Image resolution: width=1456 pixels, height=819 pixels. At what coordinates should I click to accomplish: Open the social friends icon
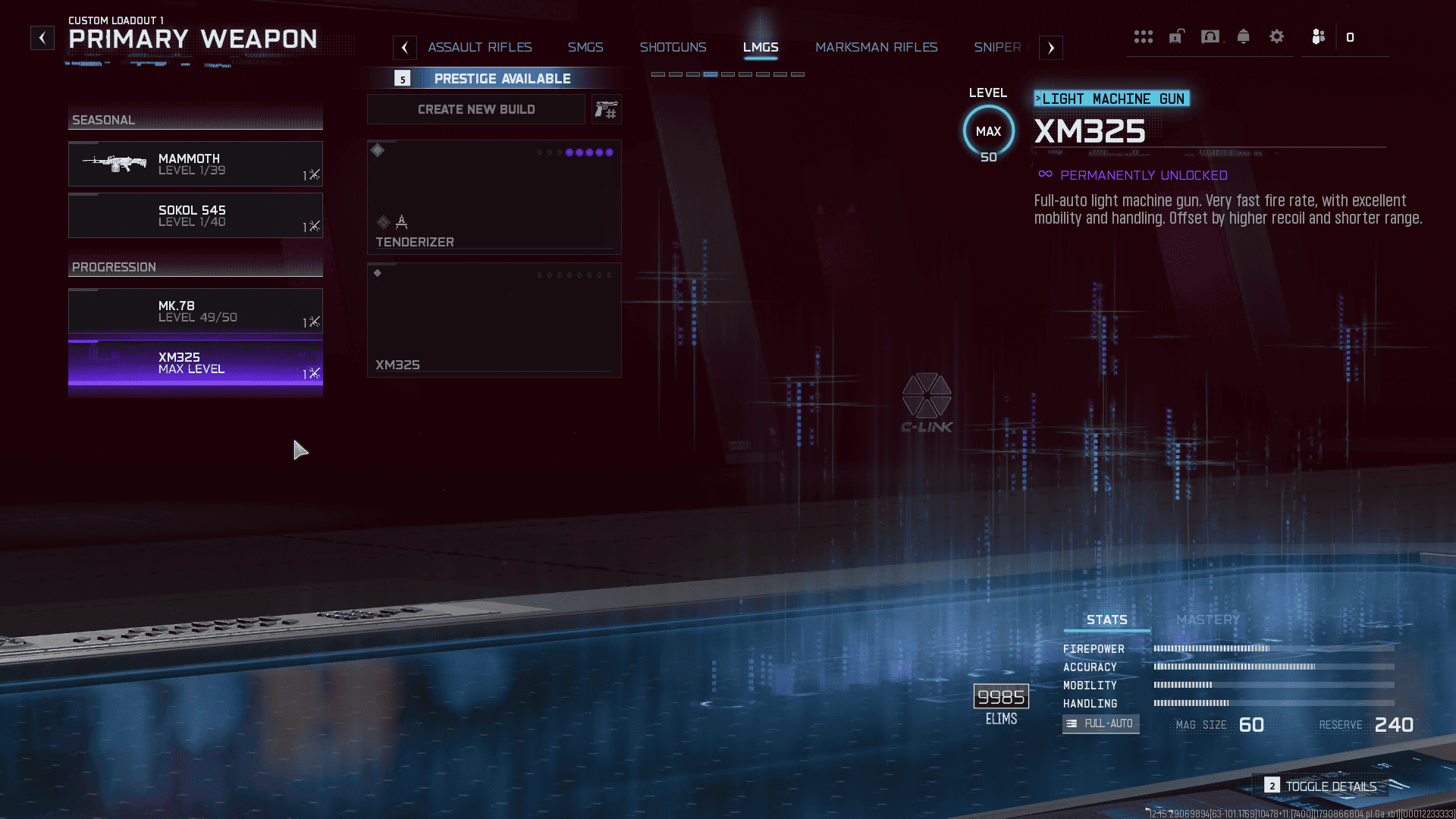[1318, 36]
